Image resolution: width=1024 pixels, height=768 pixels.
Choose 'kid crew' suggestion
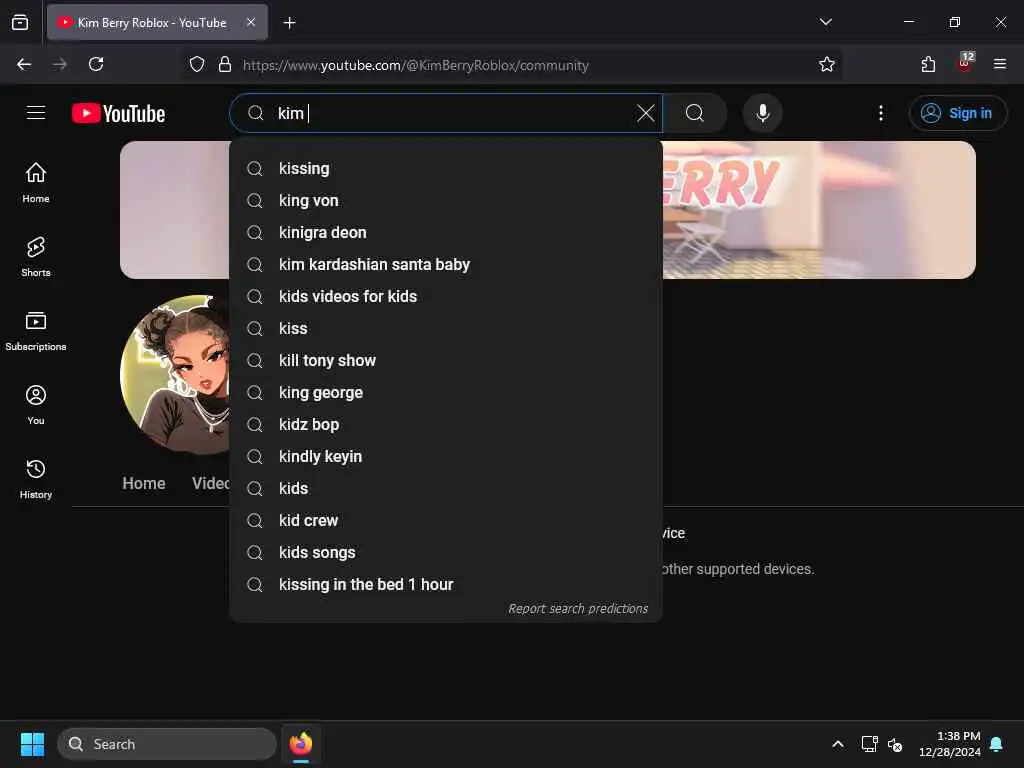[x=446, y=520]
